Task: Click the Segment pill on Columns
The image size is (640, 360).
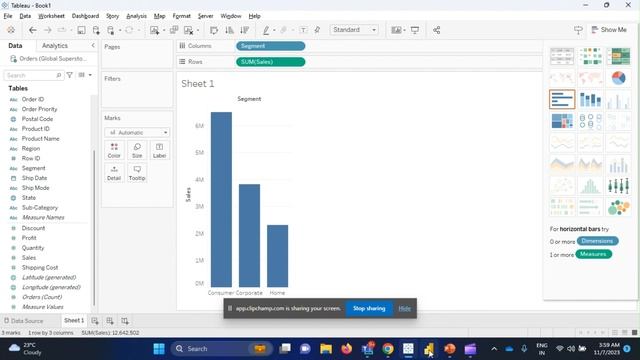Action: (270, 46)
